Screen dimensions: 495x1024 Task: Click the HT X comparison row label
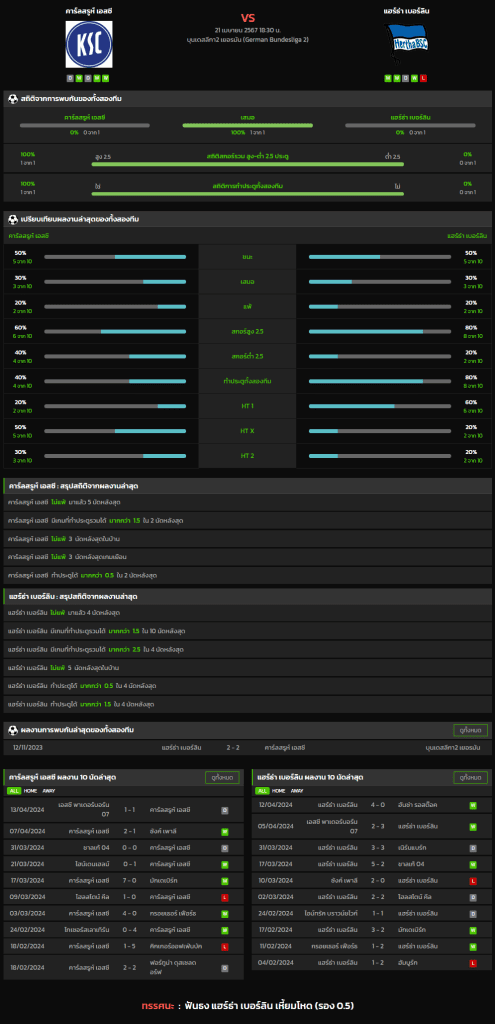[x=248, y=431]
